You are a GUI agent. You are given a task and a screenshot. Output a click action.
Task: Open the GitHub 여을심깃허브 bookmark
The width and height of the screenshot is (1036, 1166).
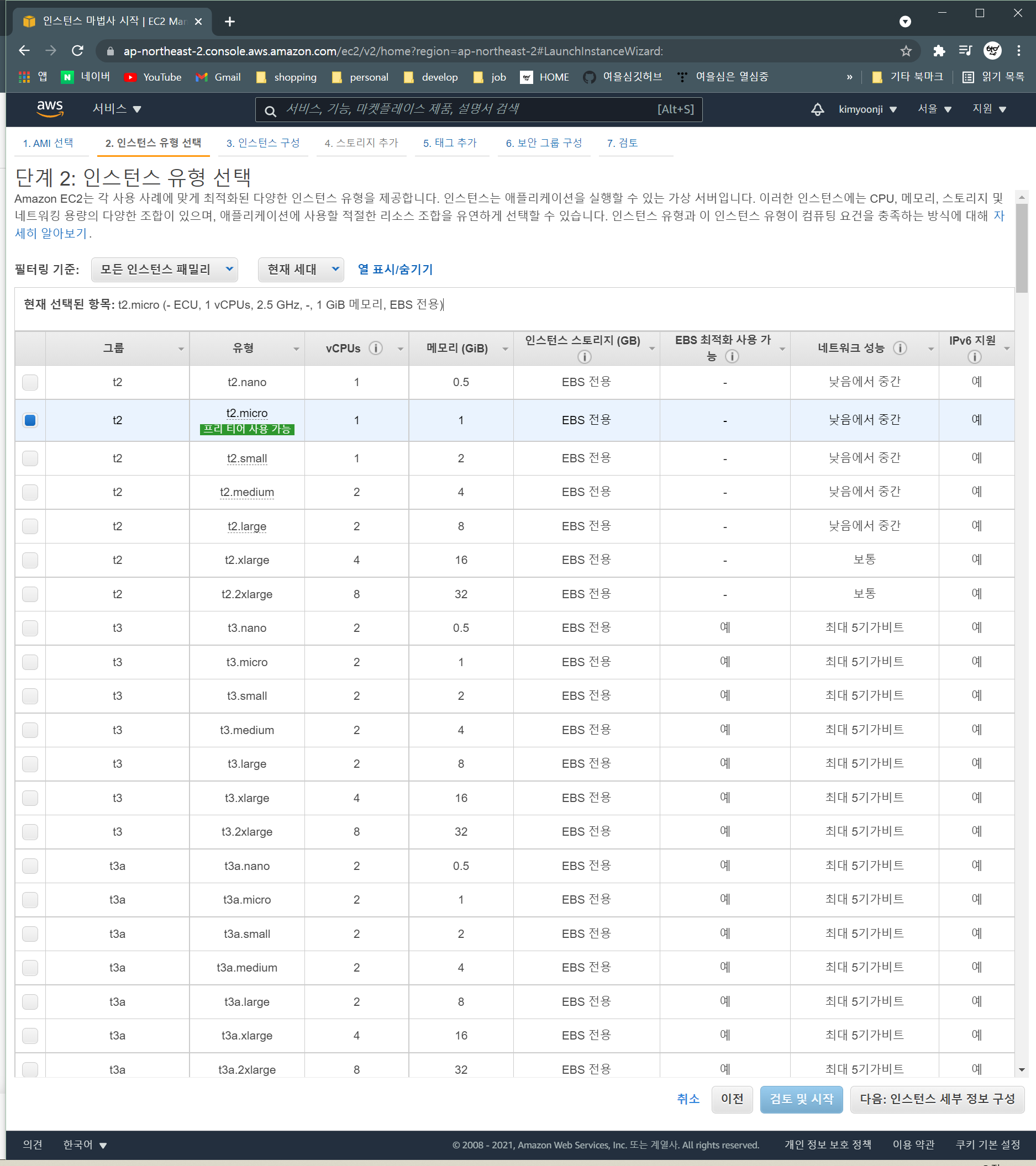[622, 77]
